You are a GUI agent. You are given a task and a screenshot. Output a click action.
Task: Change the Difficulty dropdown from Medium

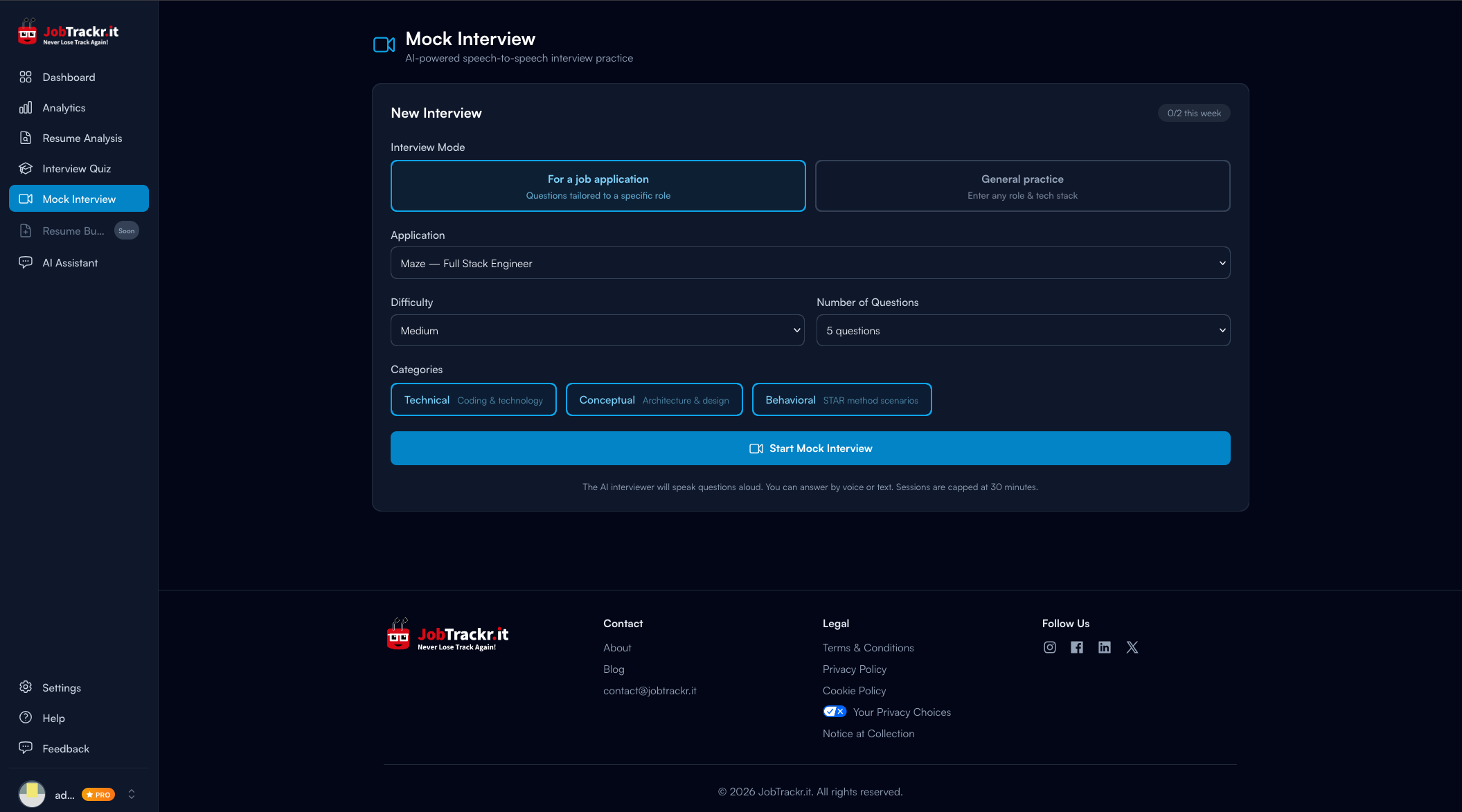click(x=598, y=330)
